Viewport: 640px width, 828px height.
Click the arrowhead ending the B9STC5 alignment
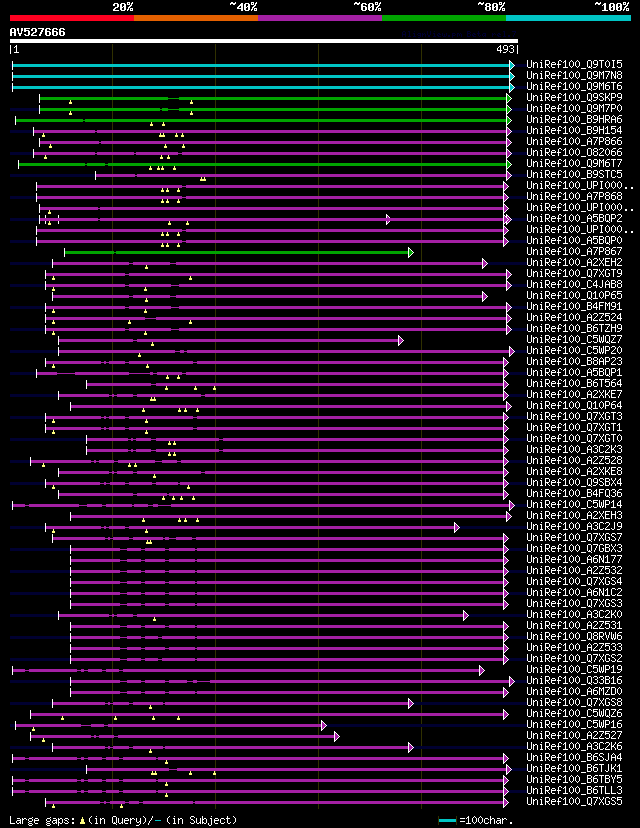pyautogui.click(x=509, y=175)
